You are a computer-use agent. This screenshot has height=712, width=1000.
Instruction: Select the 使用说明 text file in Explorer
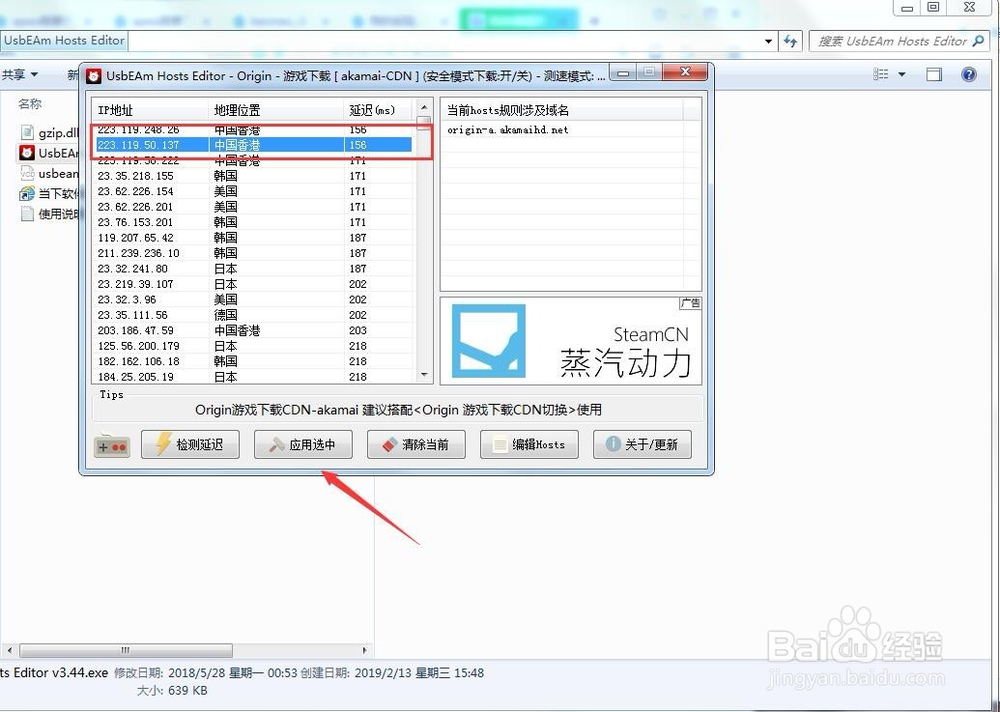point(50,214)
